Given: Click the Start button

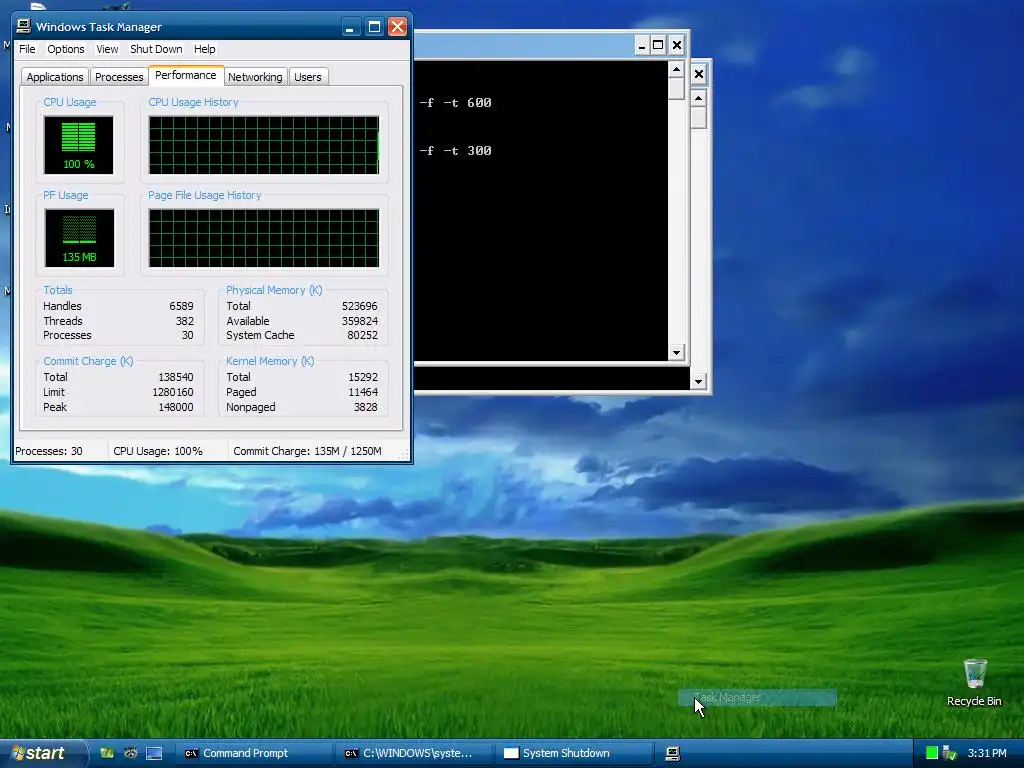Looking at the screenshot, I should coord(43,753).
